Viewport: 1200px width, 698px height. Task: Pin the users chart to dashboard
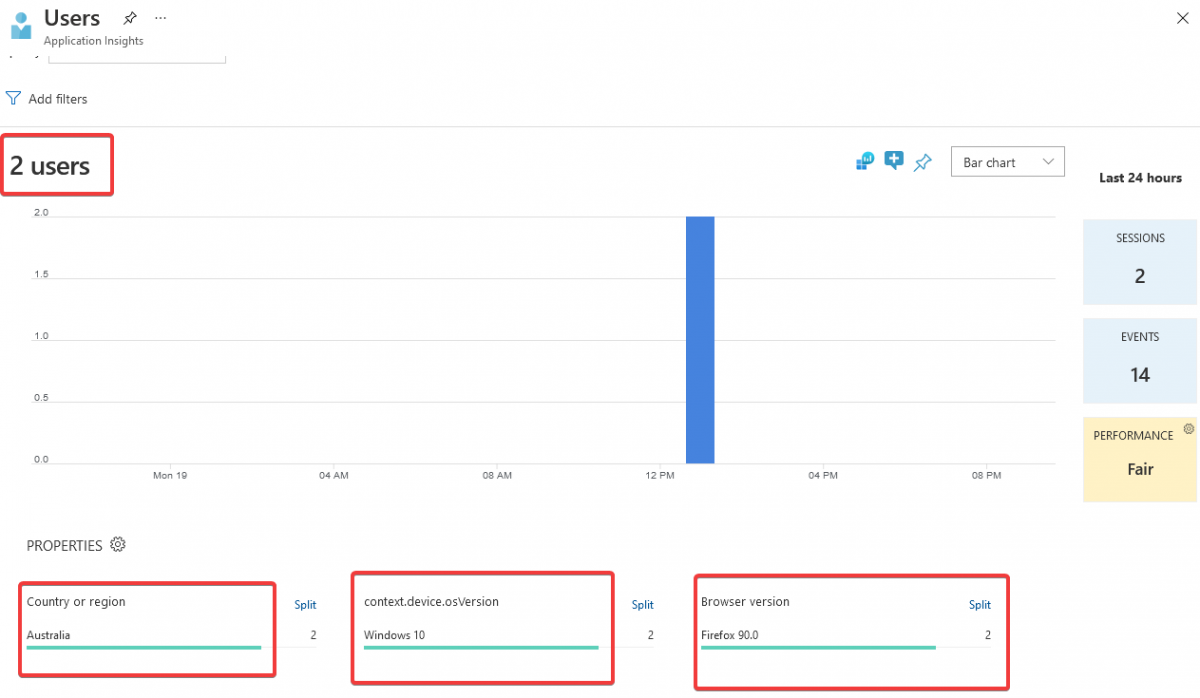pyautogui.click(x=922, y=162)
